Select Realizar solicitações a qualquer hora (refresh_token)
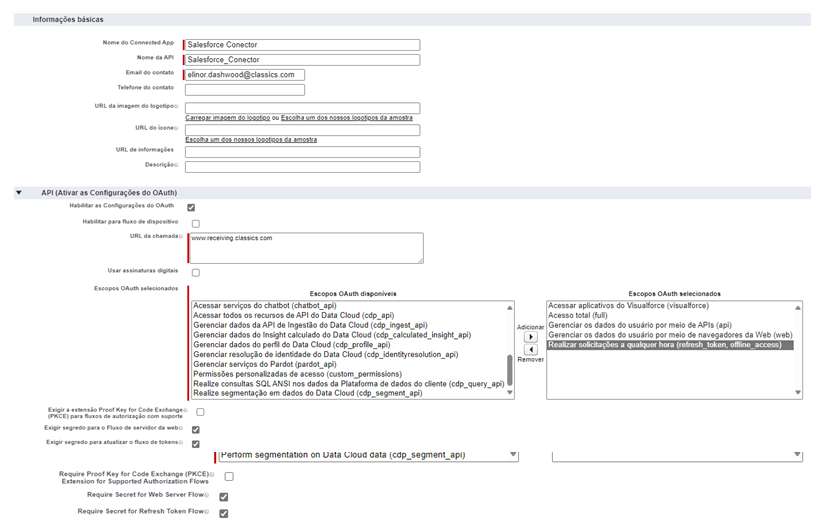 [670, 345]
